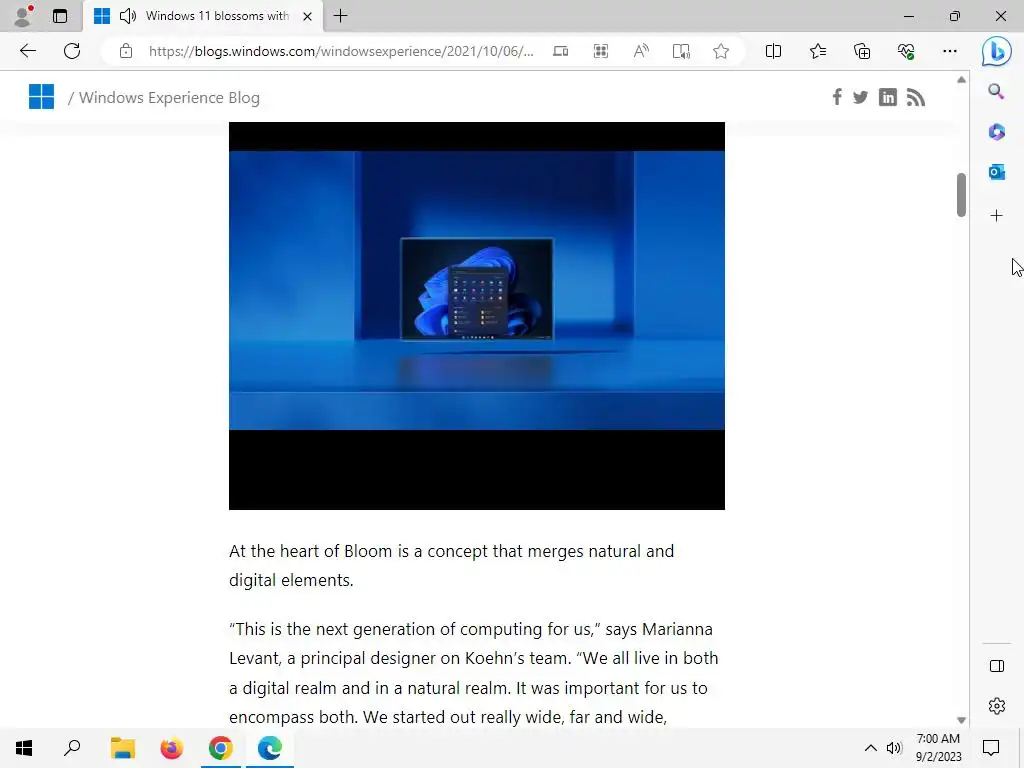
Task: Open Browser essentials heart icon
Action: pyautogui.click(x=906, y=51)
